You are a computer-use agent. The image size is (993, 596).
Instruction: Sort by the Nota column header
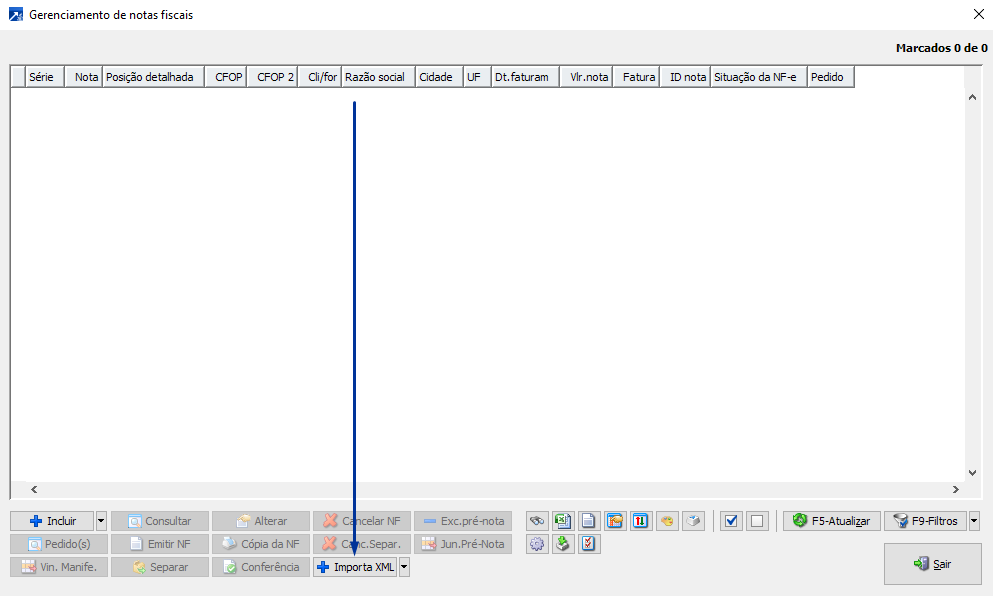click(84, 77)
